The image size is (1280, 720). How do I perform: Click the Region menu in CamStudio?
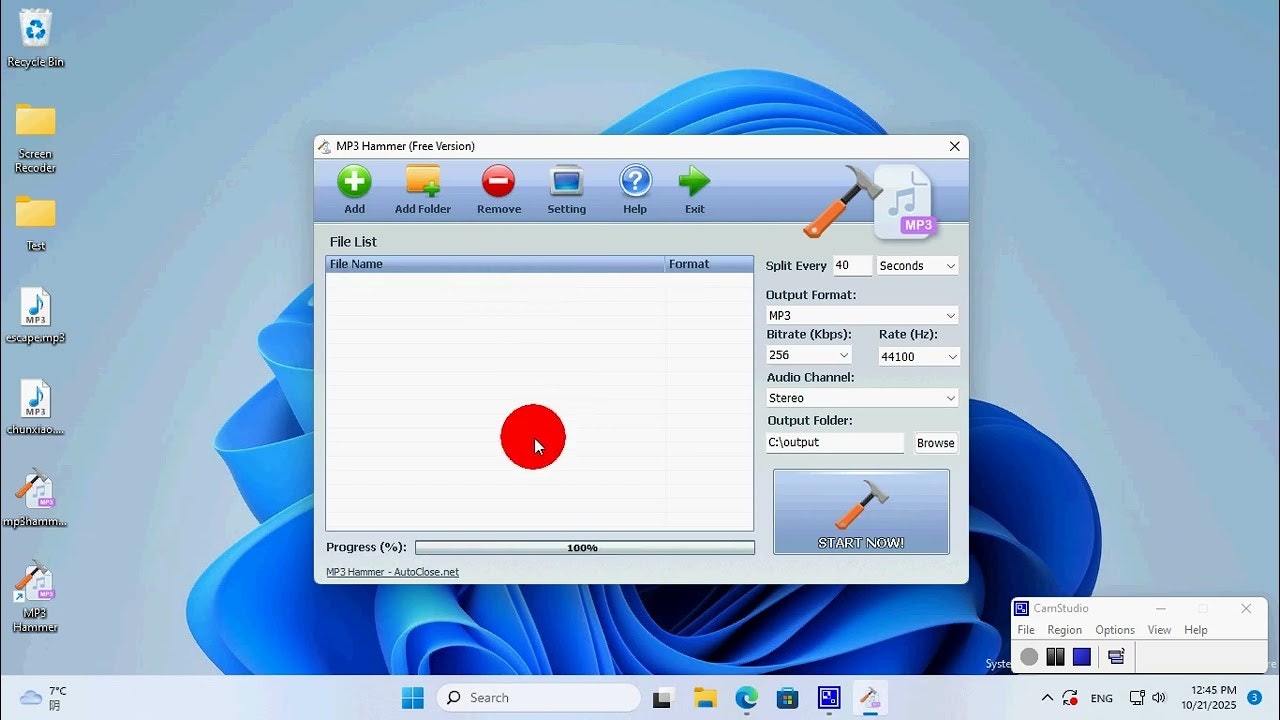pyautogui.click(x=1064, y=630)
